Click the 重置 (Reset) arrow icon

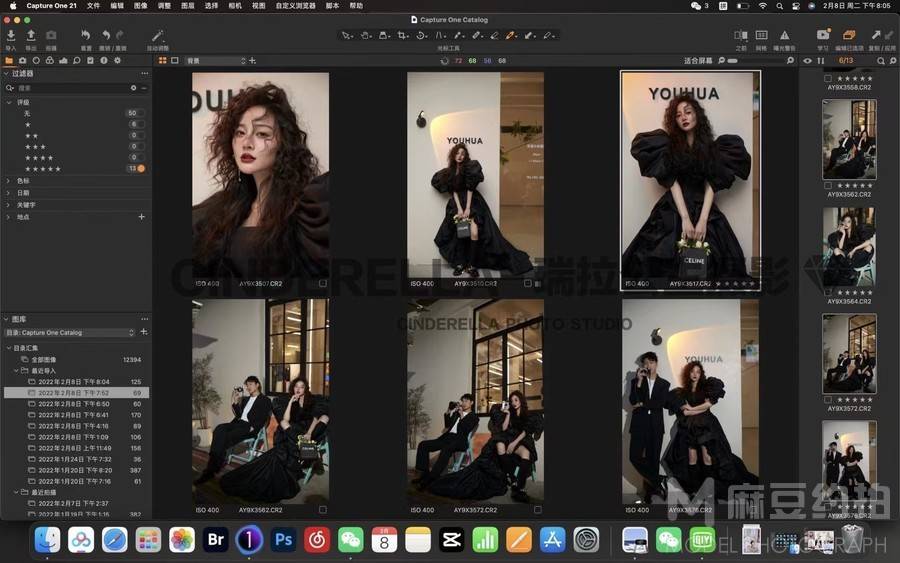[86, 36]
